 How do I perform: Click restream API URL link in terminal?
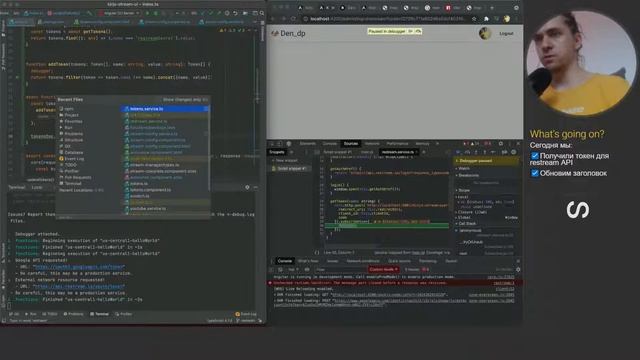pos(80,286)
